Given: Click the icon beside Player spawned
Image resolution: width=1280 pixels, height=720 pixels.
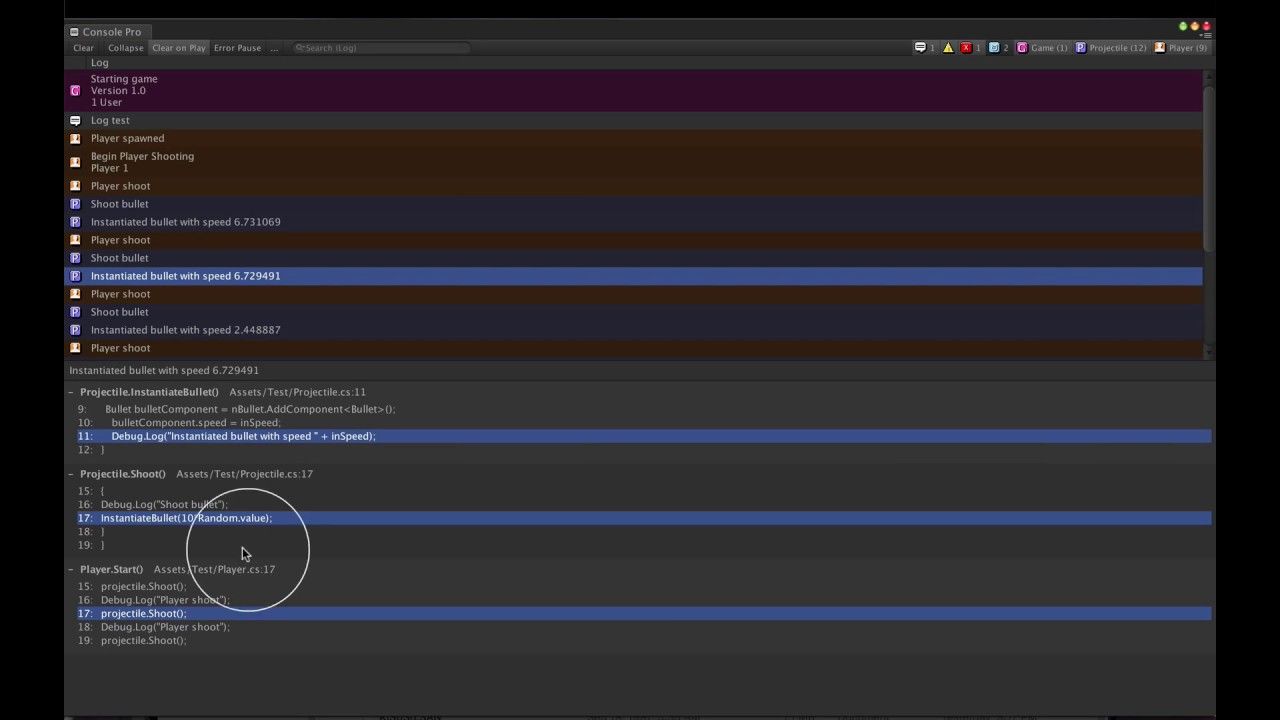Looking at the screenshot, I should pyautogui.click(x=75, y=138).
